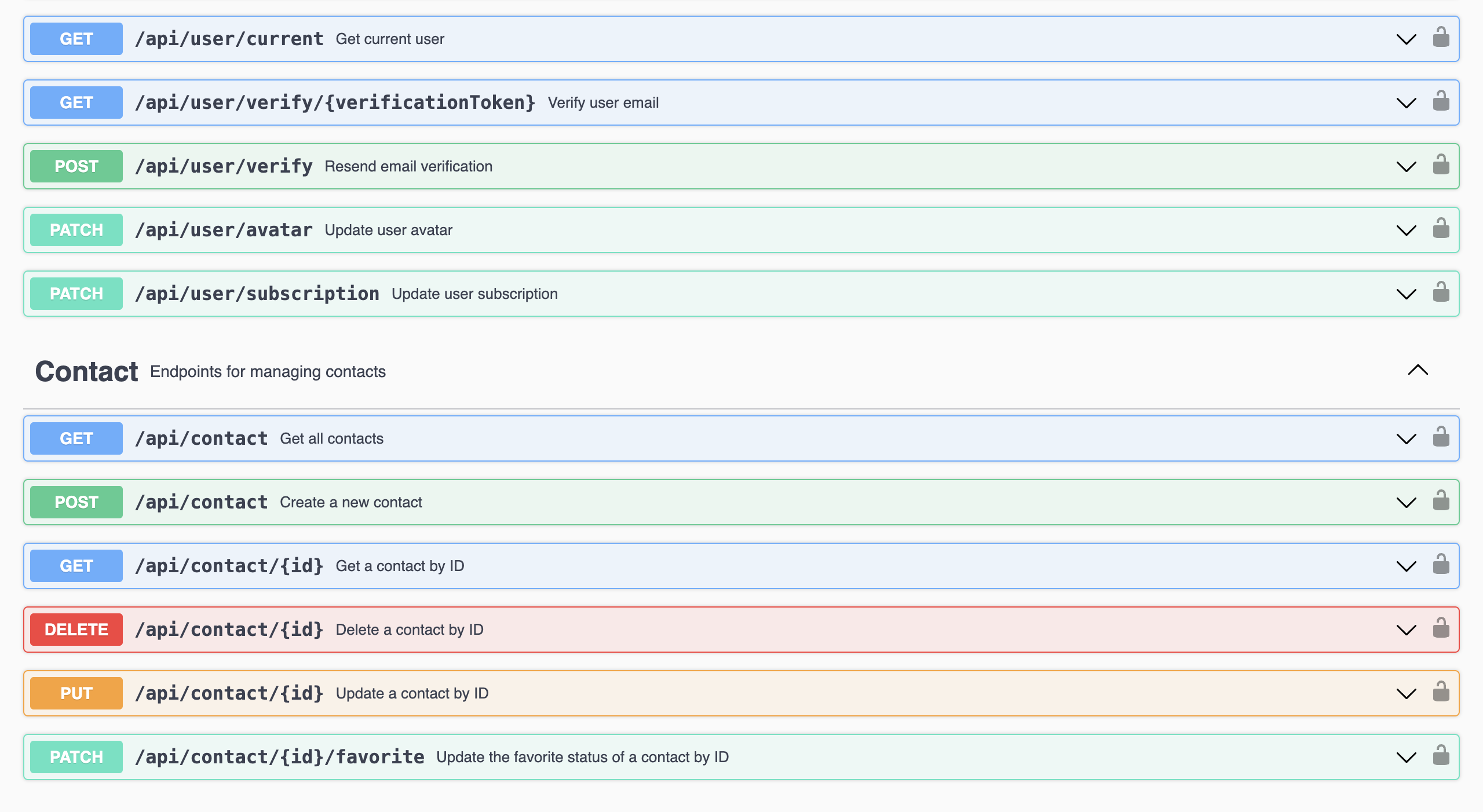
Task: Click lock icon on Get current user row
Action: (x=1441, y=38)
